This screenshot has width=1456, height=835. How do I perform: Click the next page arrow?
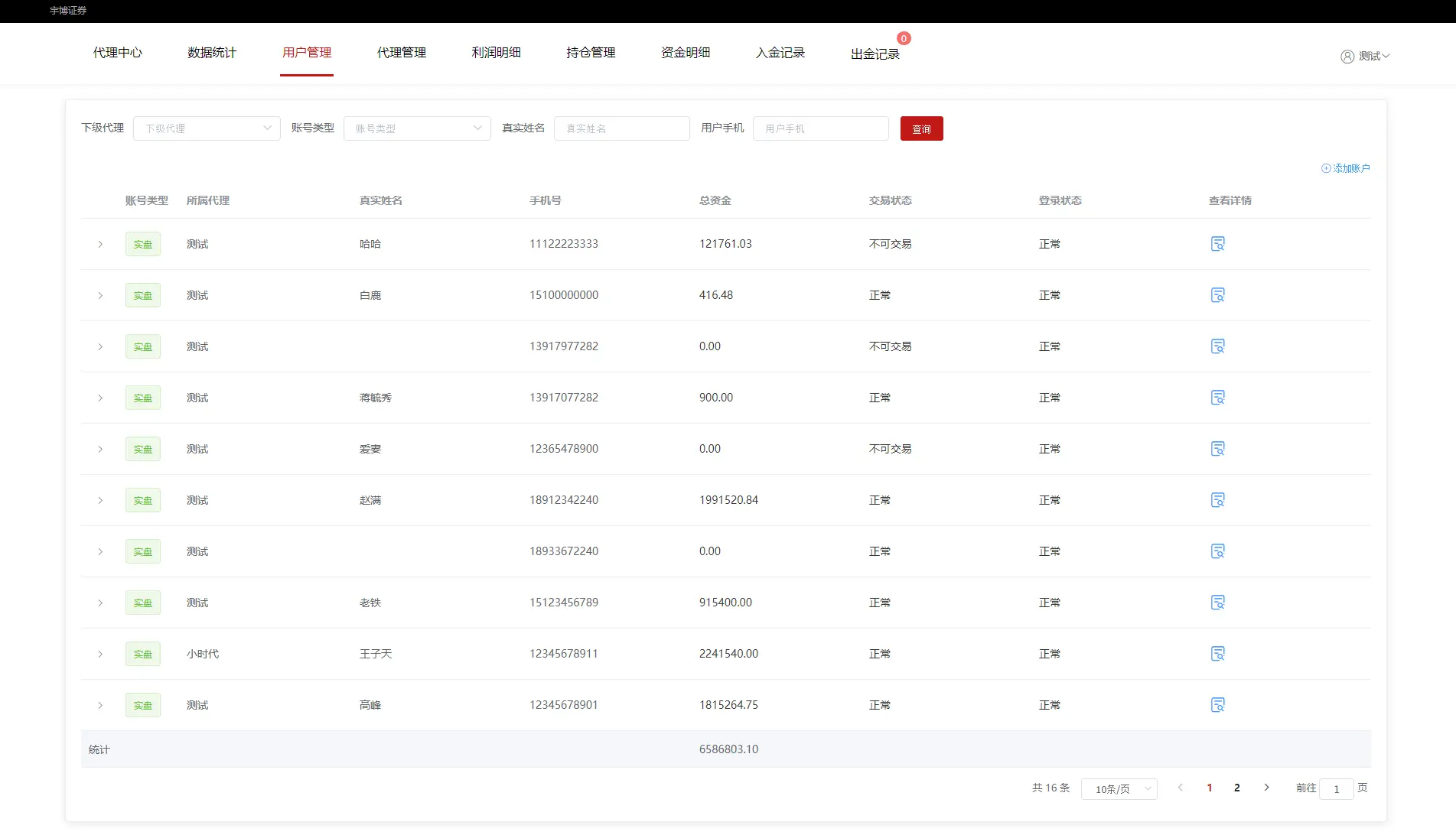pyautogui.click(x=1266, y=788)
